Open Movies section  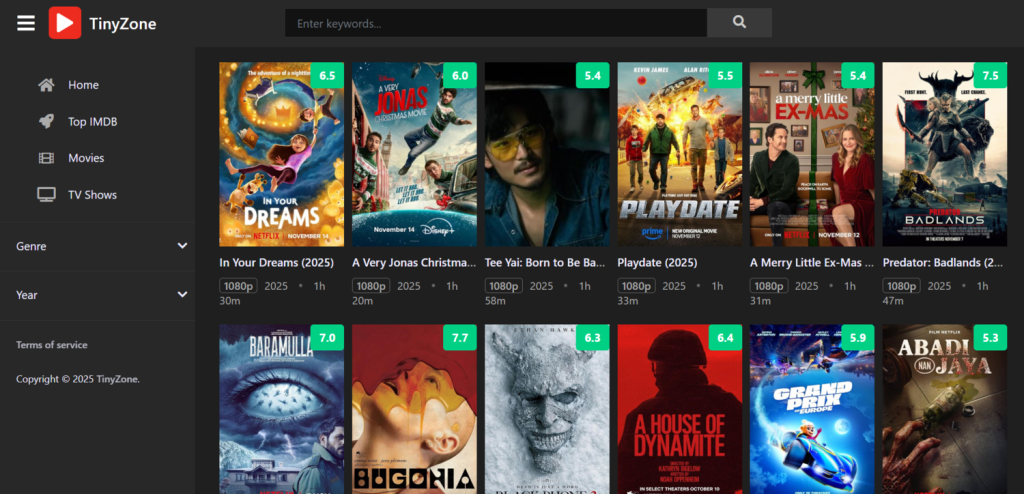coord(86,158)
